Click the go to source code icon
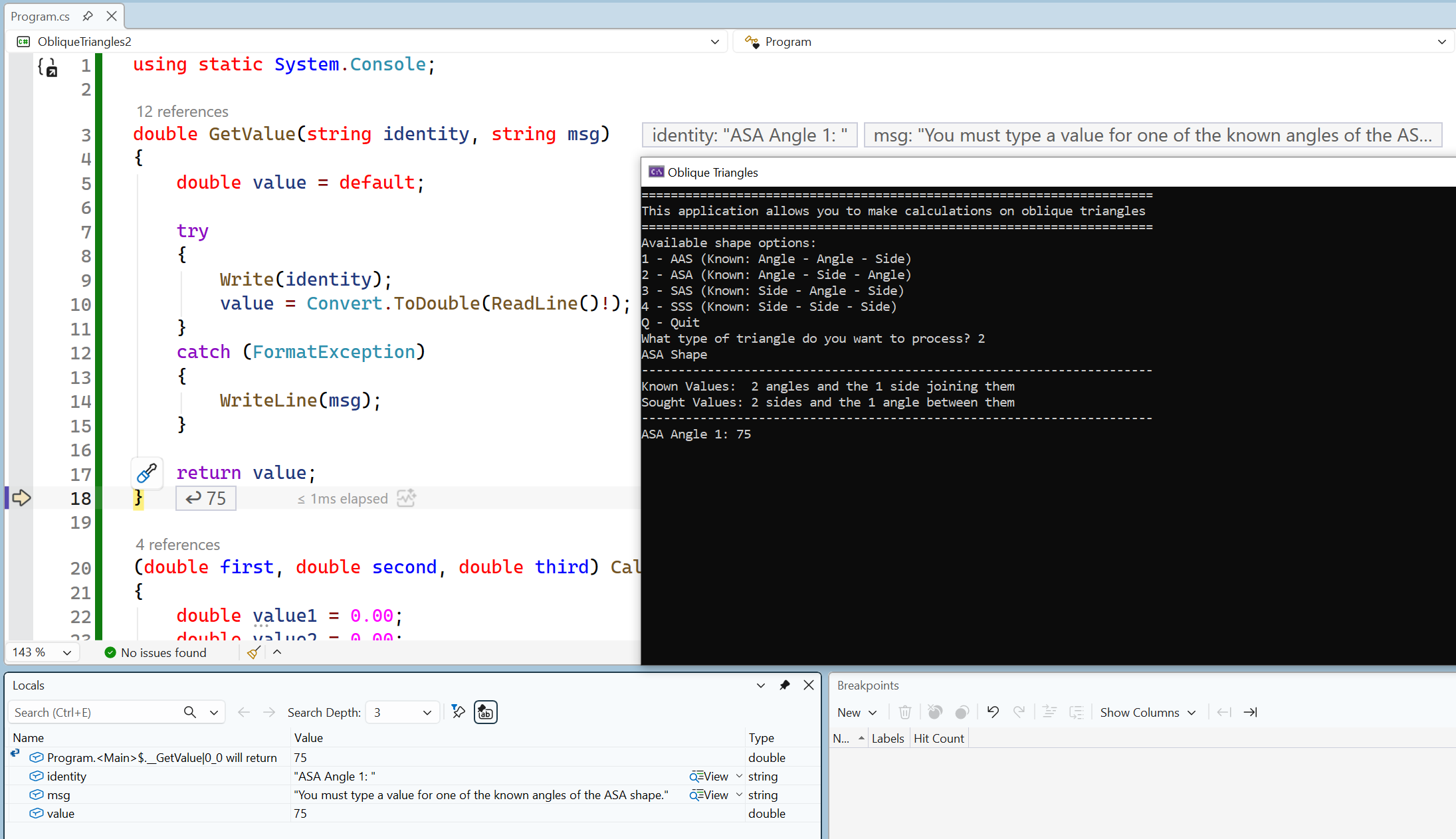The width and height of the screenshot is (1456, 839). click(1049, 712)
